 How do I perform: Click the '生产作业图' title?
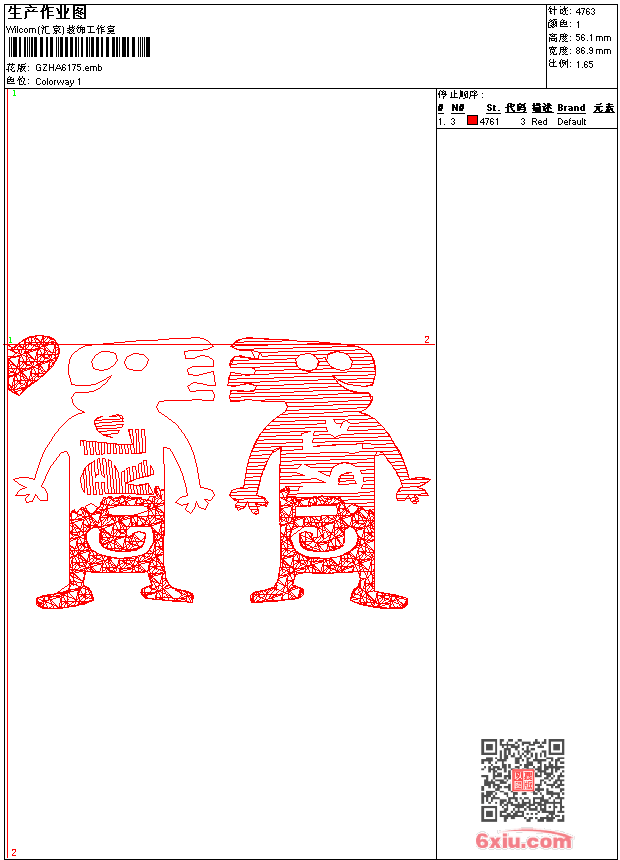(x=47, y=12)
